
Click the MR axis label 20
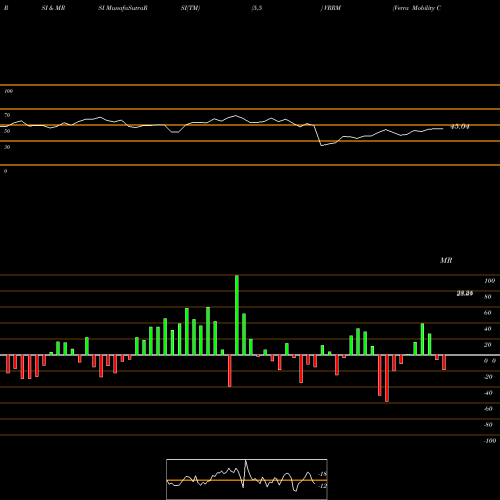(x=487, y=345)
